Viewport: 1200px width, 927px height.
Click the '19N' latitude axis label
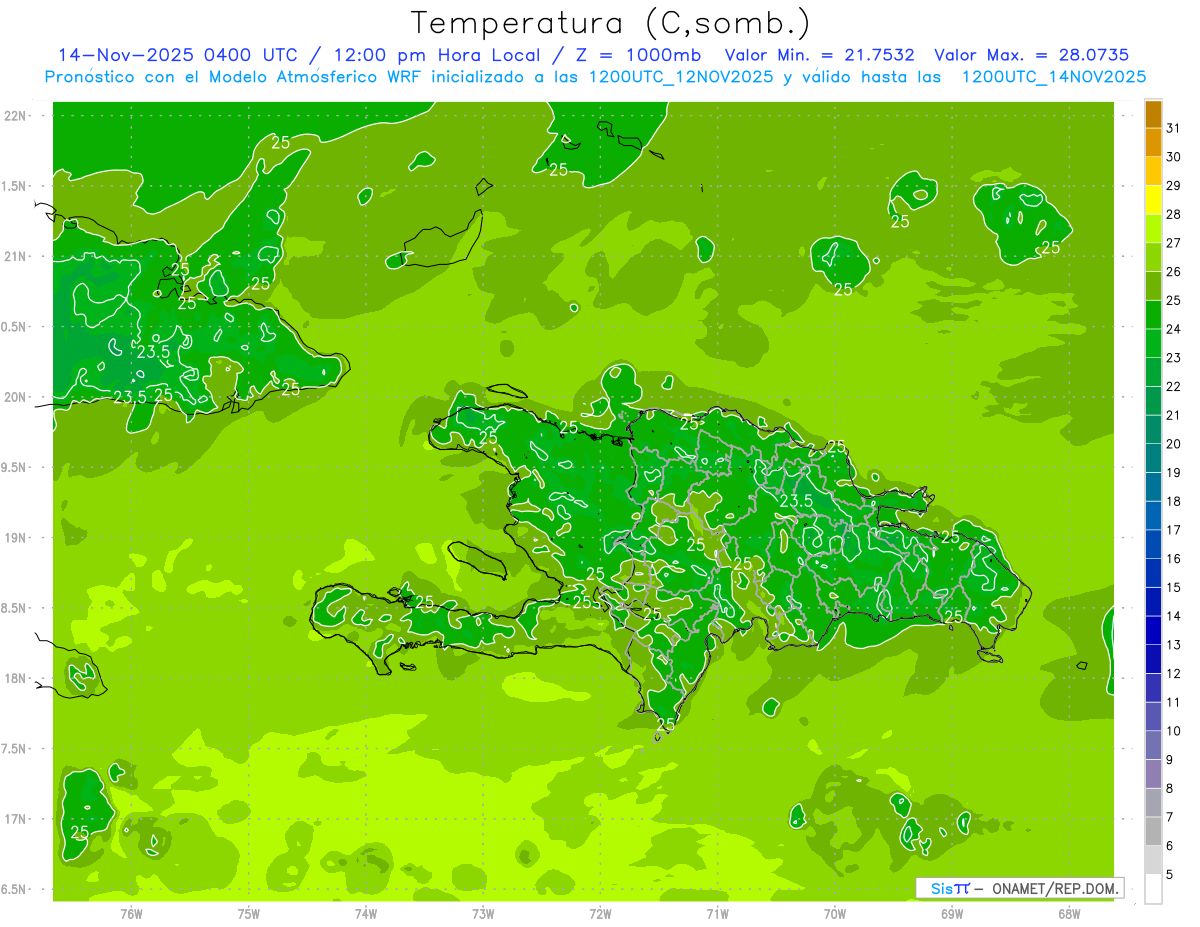point(17,538)
